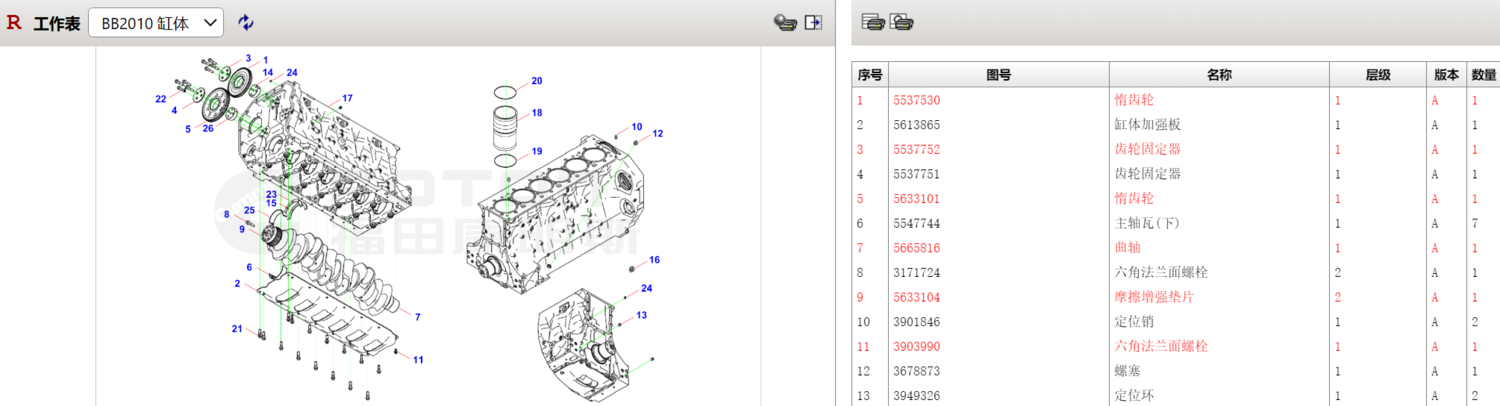Select callout number 7 near the crankshaft
The image size is (1500, 406).
[x=418, y=317]
